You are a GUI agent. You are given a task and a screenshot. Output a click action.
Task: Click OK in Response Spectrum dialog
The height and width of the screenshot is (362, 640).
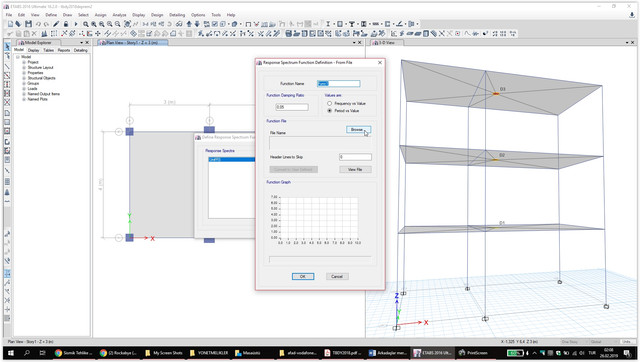303,276
